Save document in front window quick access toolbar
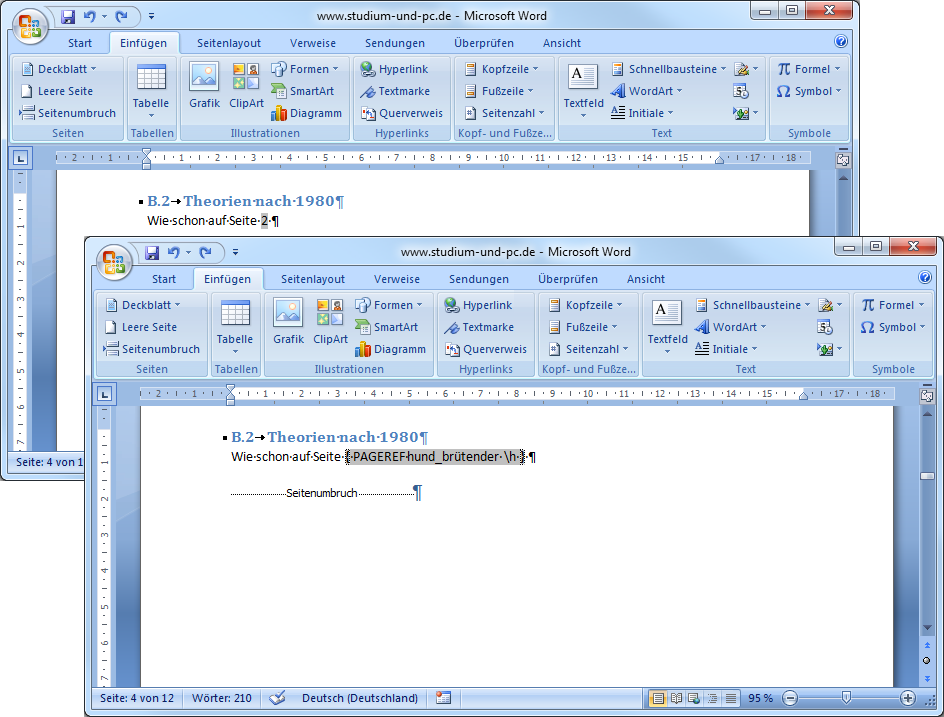 tap(152, 252)
